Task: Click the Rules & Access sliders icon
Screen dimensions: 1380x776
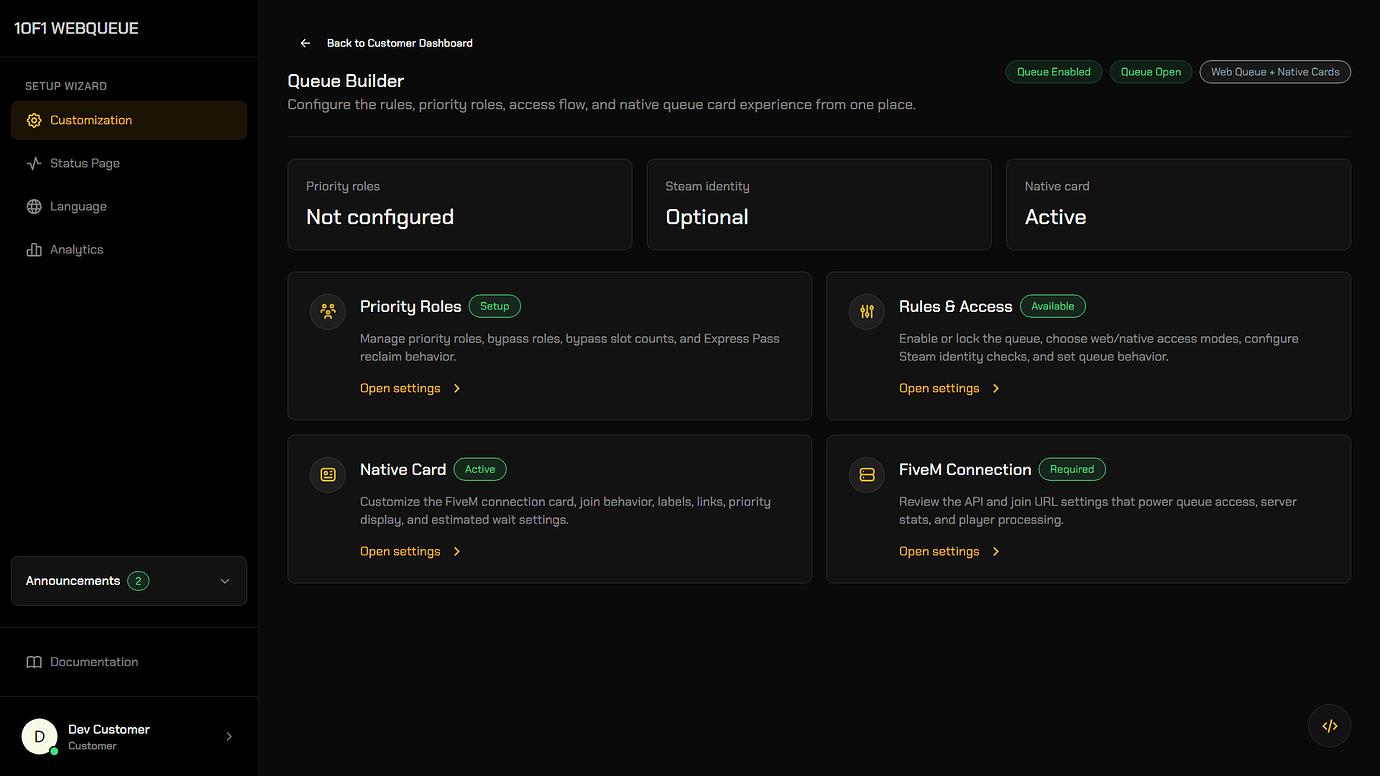Action: coord(867,311)
